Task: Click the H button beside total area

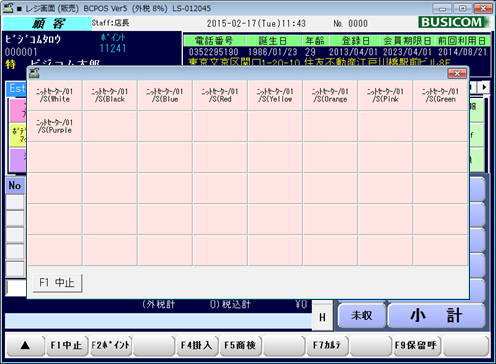Action: pos(322,317)
